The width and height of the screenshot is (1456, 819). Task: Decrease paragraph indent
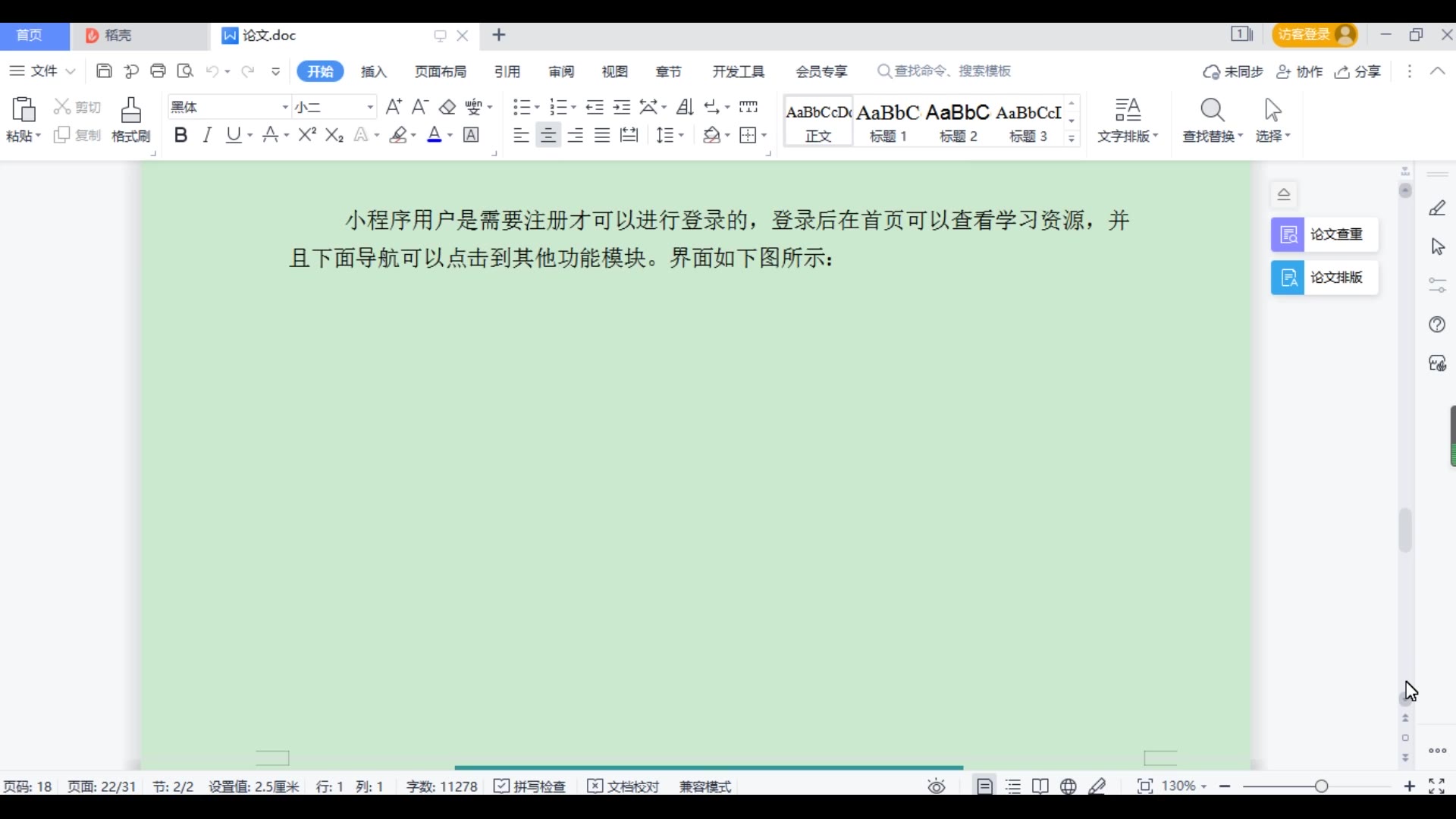click(595, 107)
